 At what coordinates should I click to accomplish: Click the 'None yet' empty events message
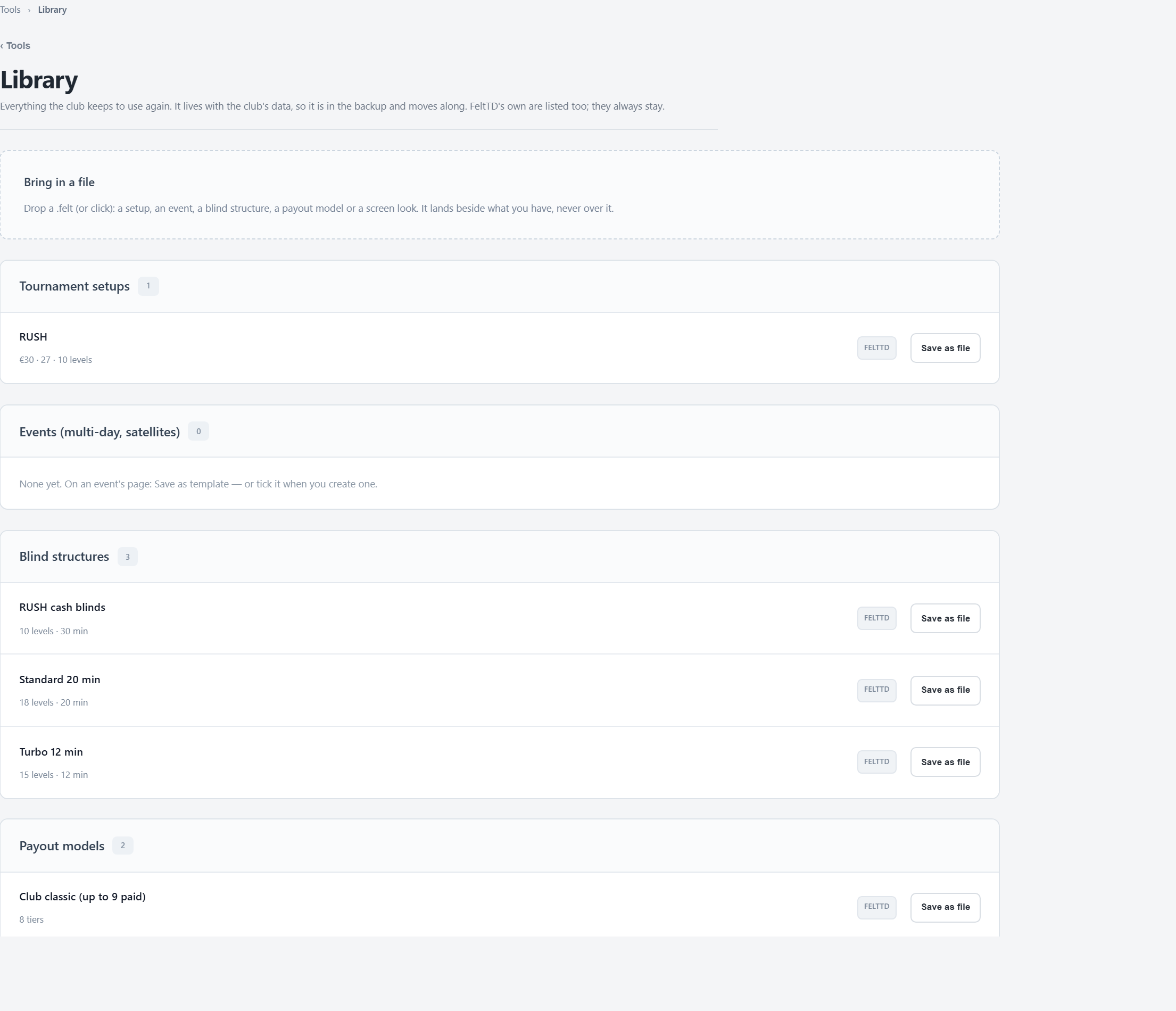pyautogui.click(x=198, y=484)
